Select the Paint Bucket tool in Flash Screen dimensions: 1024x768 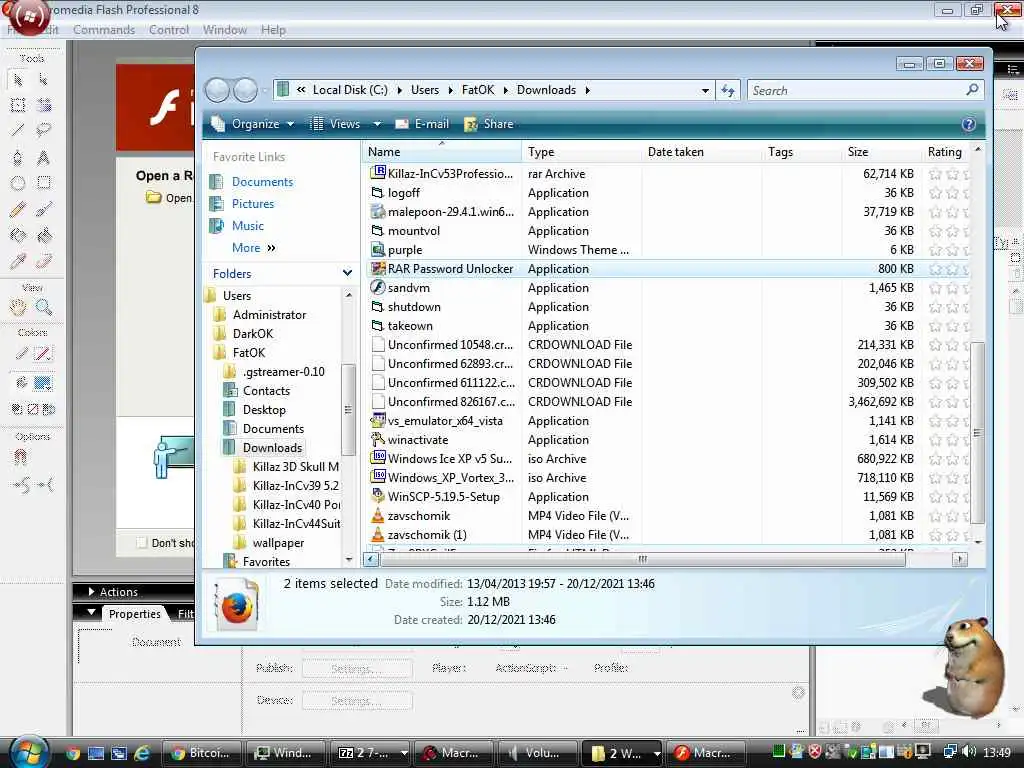[43, 235]
